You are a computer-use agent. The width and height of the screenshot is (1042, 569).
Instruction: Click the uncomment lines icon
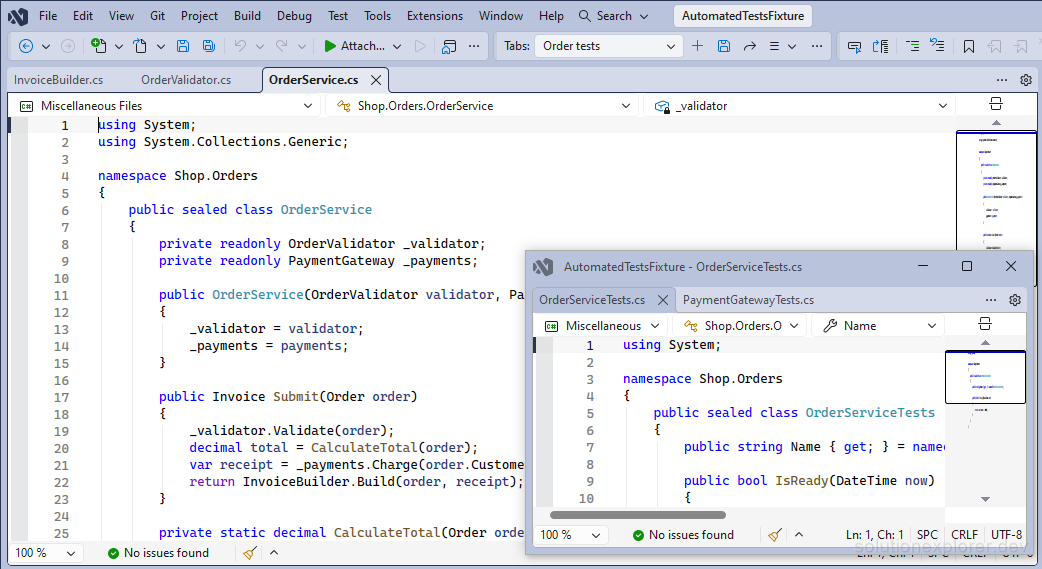(x=937, y=46)
